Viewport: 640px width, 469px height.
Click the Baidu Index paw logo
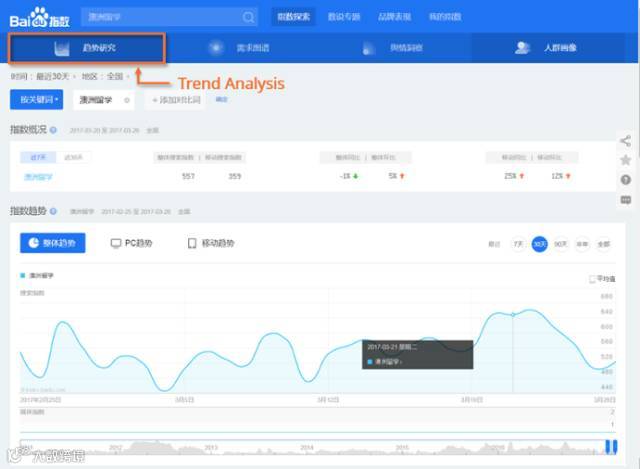click(x=40, y=18)
